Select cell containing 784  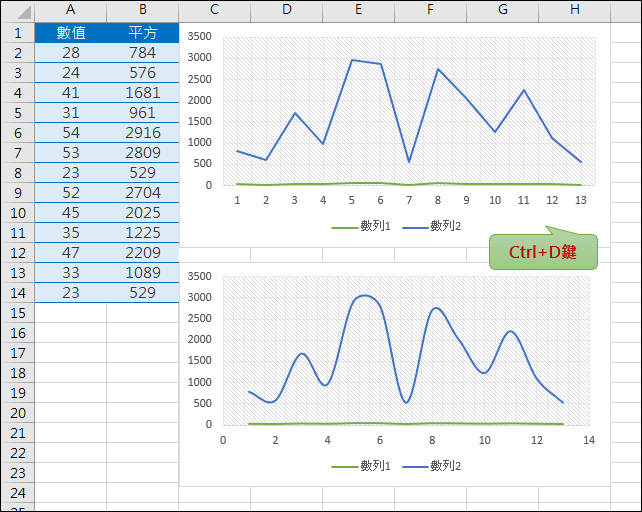pos(142,53)
